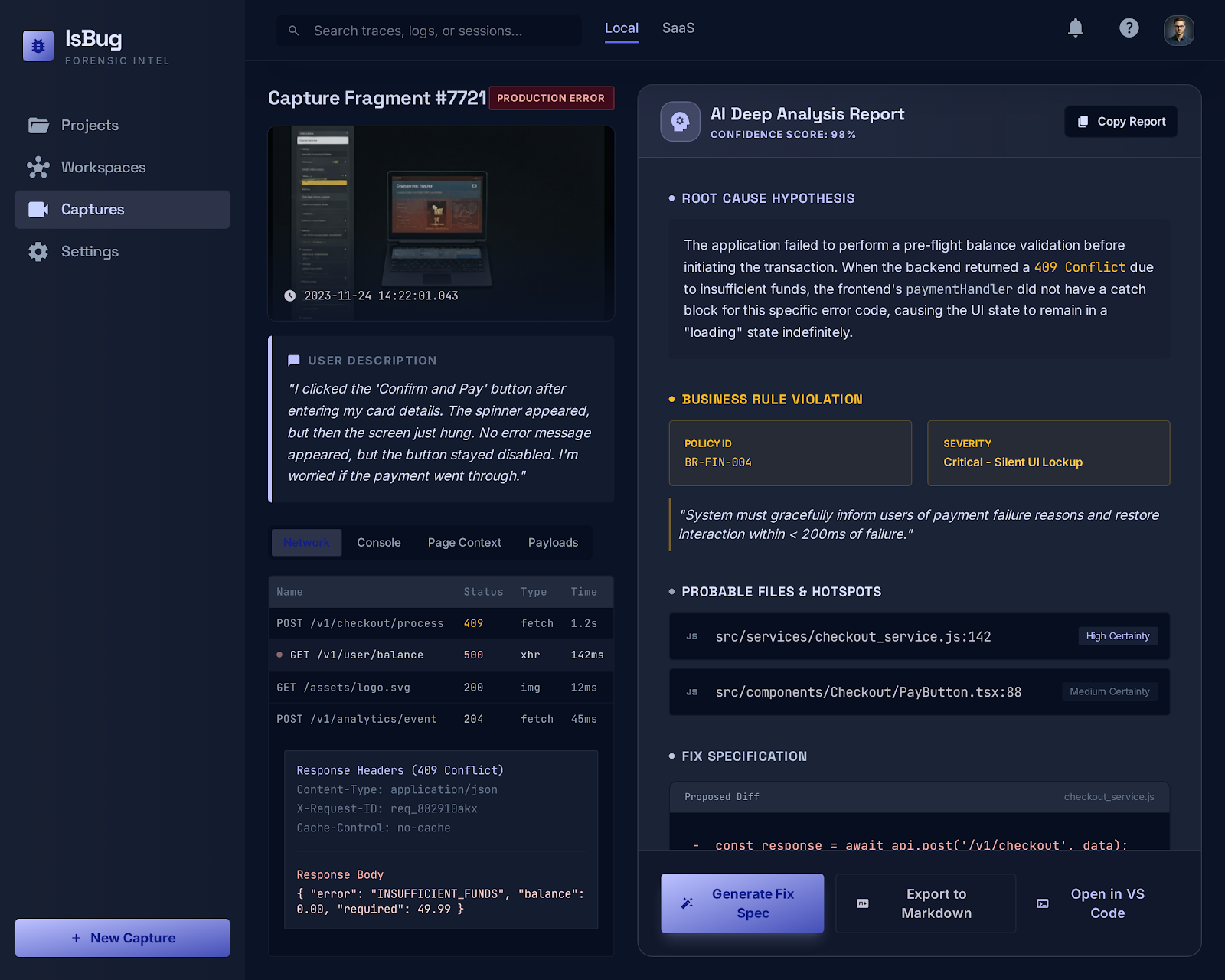1225x980 pixels.
Task: Switch to the SaaS tab
Action: pyautogui.click(x=678, y=28)
